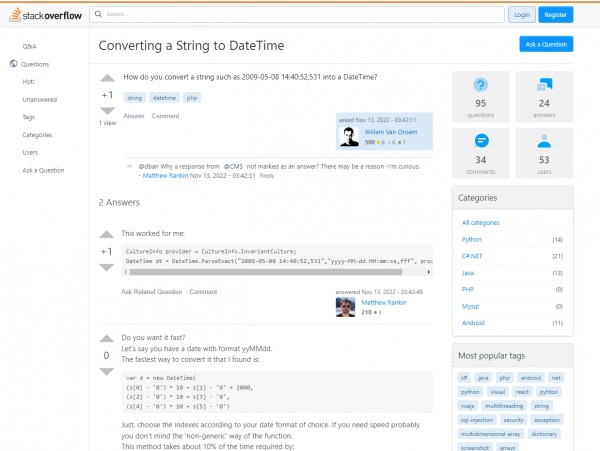Upvote the question with the up arrow
Screen dimensions: 600x451
[107, 79]
